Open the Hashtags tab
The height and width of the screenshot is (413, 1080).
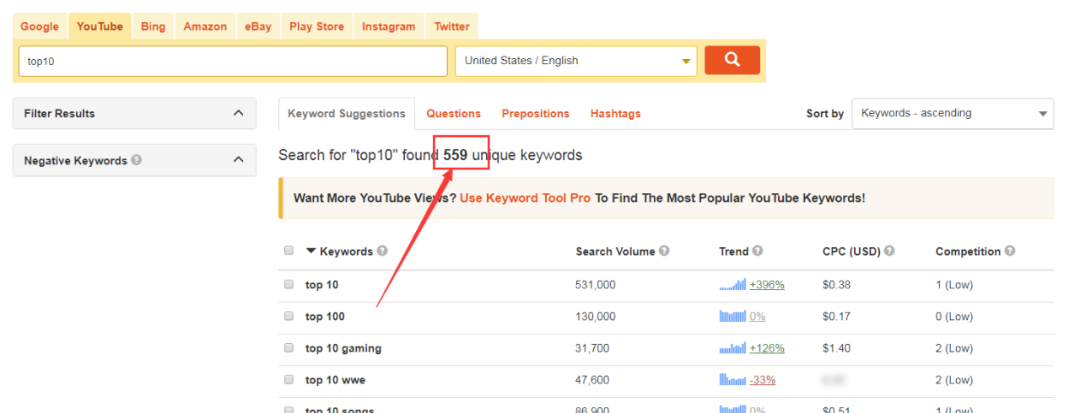point(615,114)
